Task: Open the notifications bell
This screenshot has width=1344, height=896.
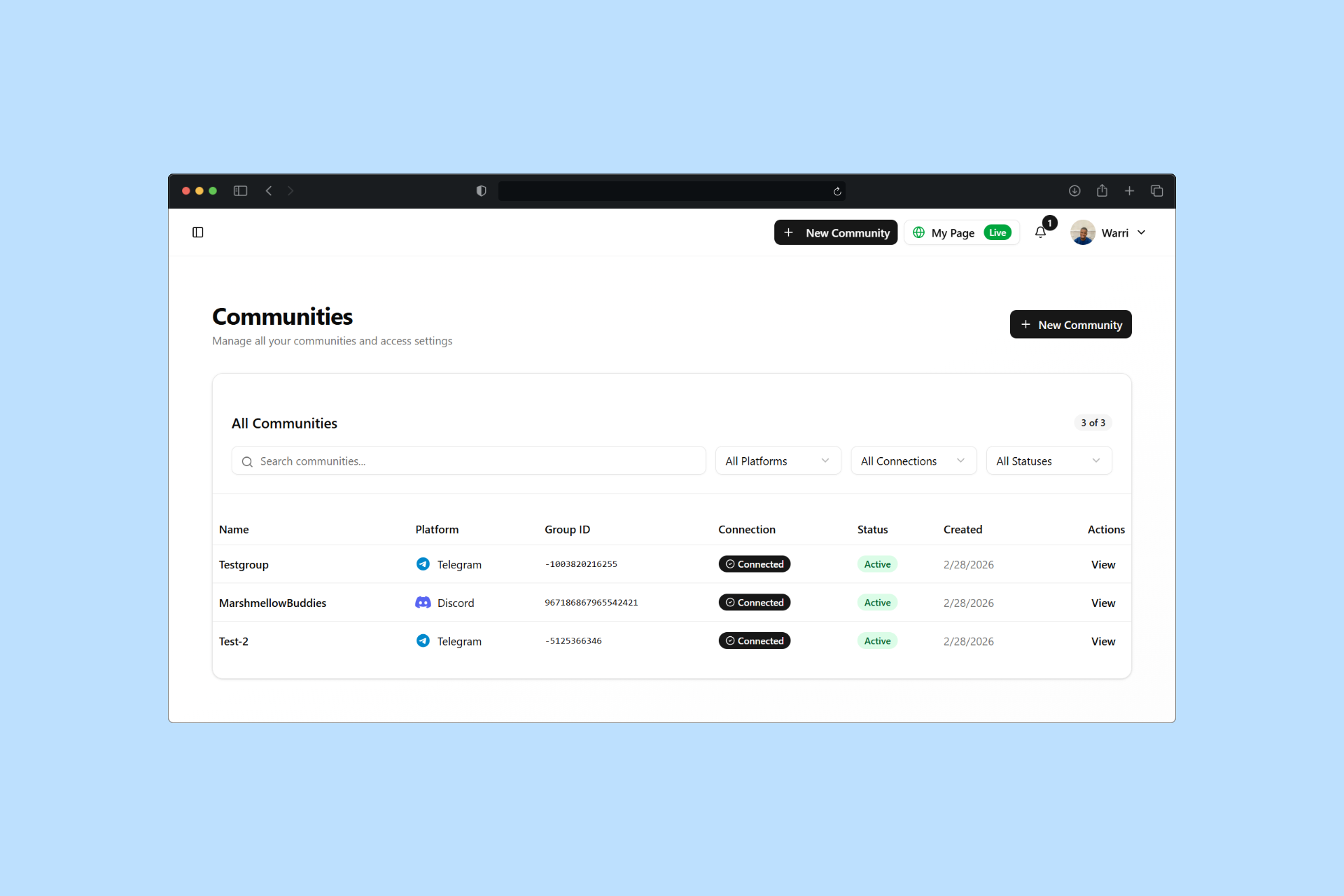Action: pyautogui.click(x=1040, y=232)
